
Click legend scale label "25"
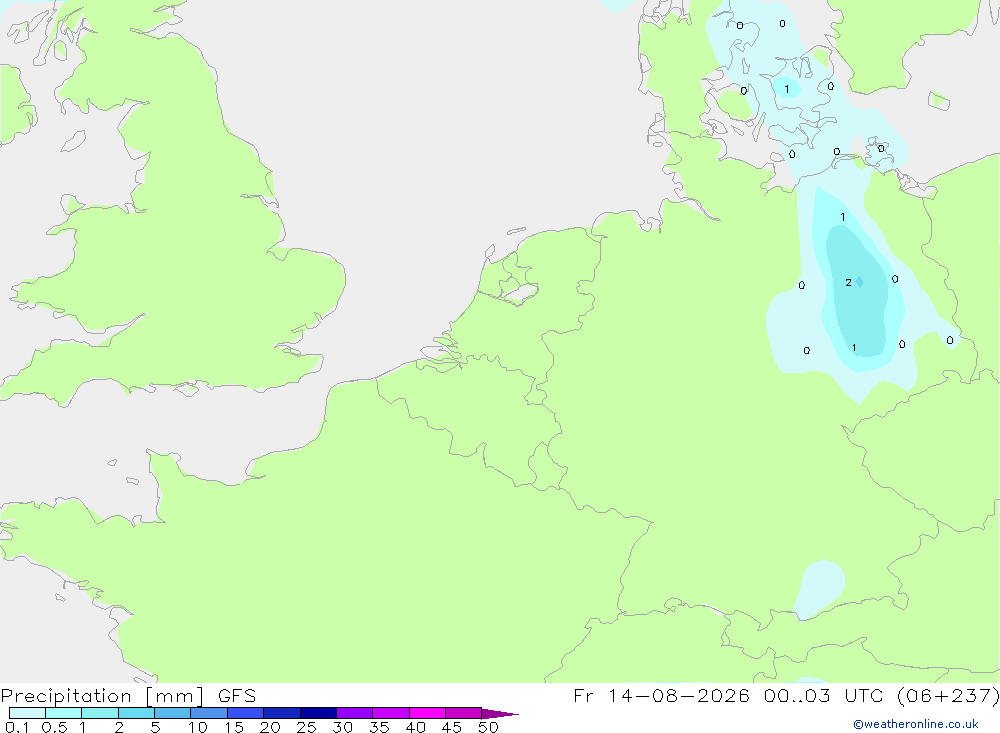point(306,727)
